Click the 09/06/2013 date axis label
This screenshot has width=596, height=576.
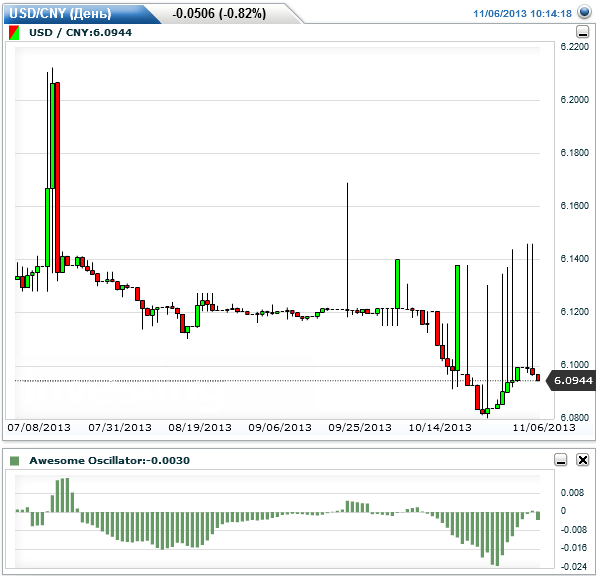[280, 427]
